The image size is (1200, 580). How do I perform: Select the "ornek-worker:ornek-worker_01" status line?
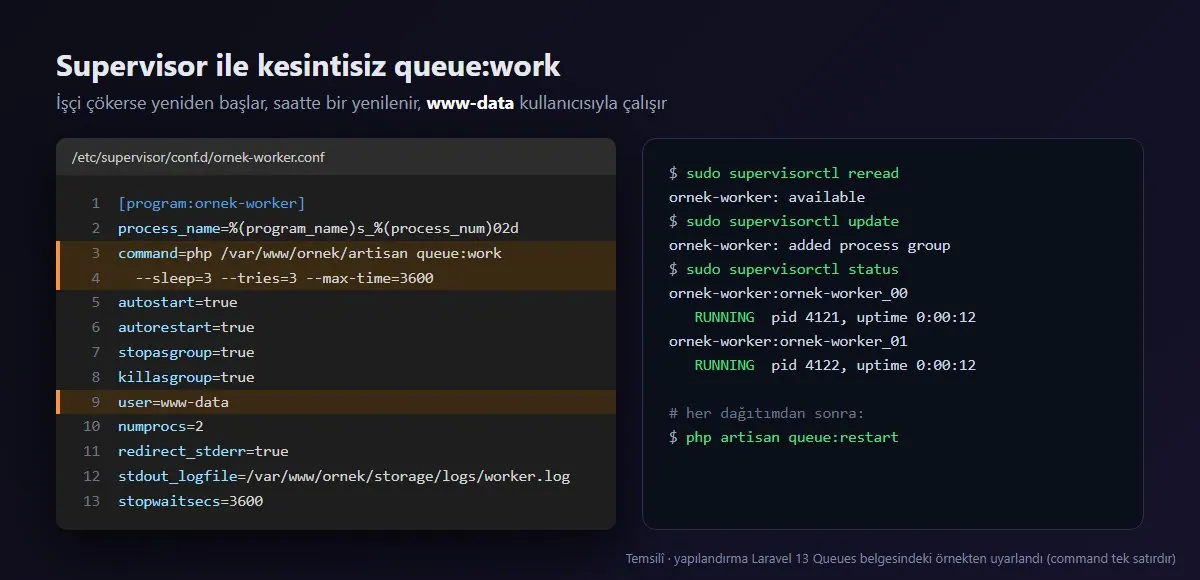click(x=788, y=342)
